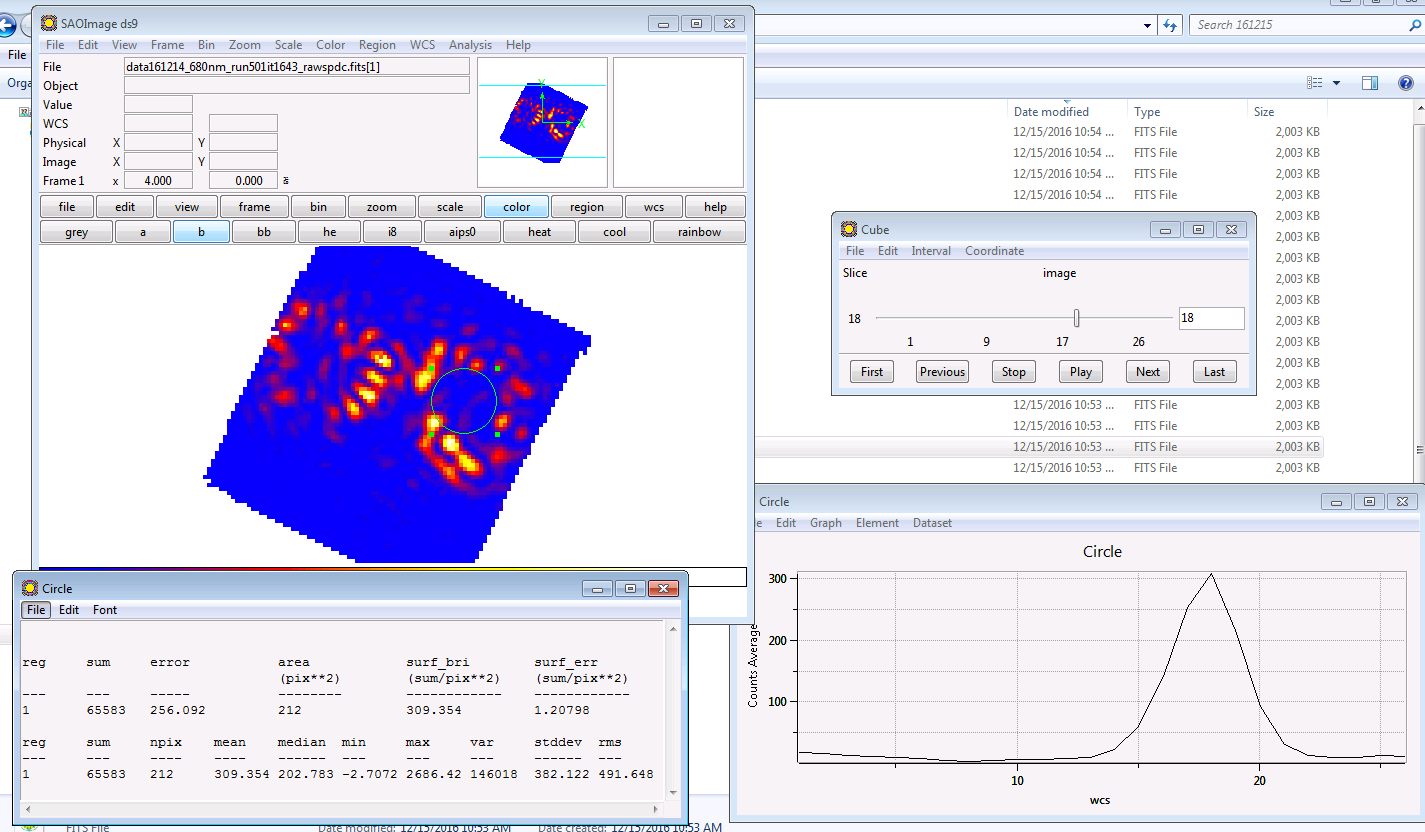Viewport: 1425px width, 832px height.
Task: Click Play in Cube window
Action: (1080, 371)
